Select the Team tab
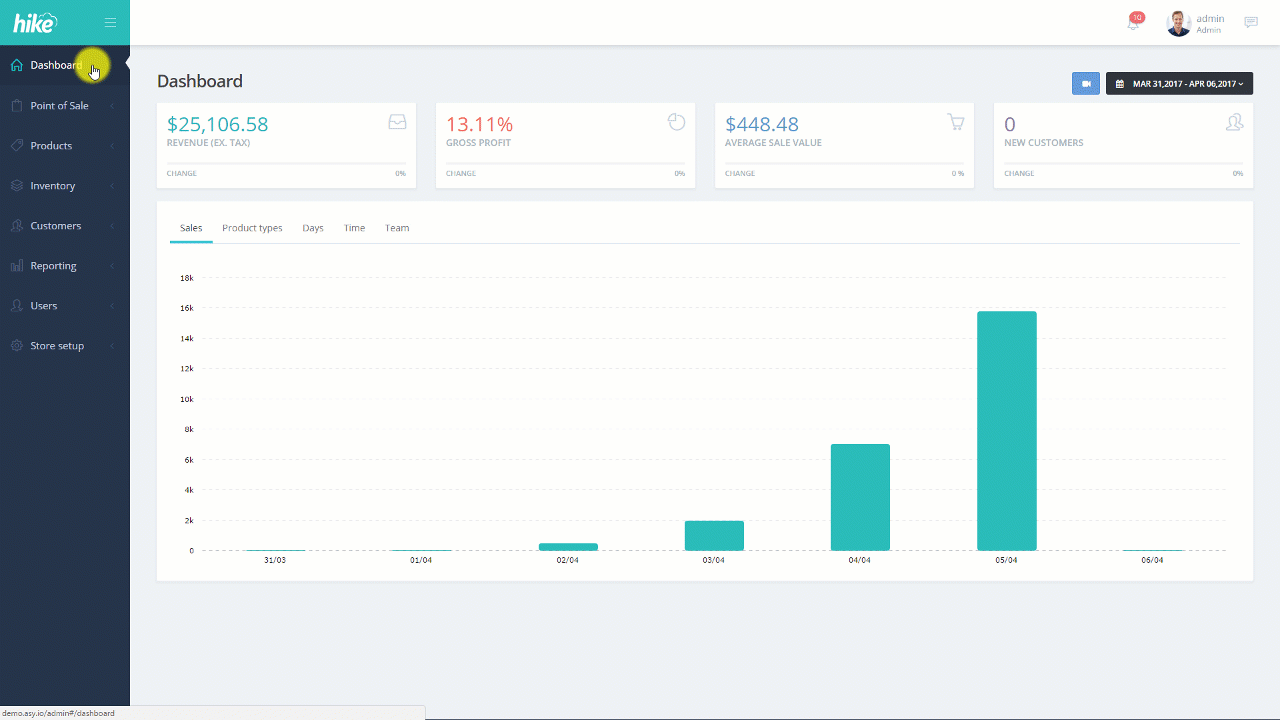The width and height of the screenshot is (1280, 720). pyautogui.click(x=397, y=228)
